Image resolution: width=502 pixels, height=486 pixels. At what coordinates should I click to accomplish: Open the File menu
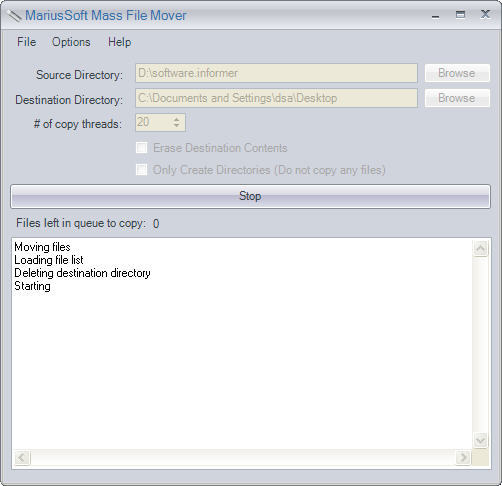[x=27, y=42]
